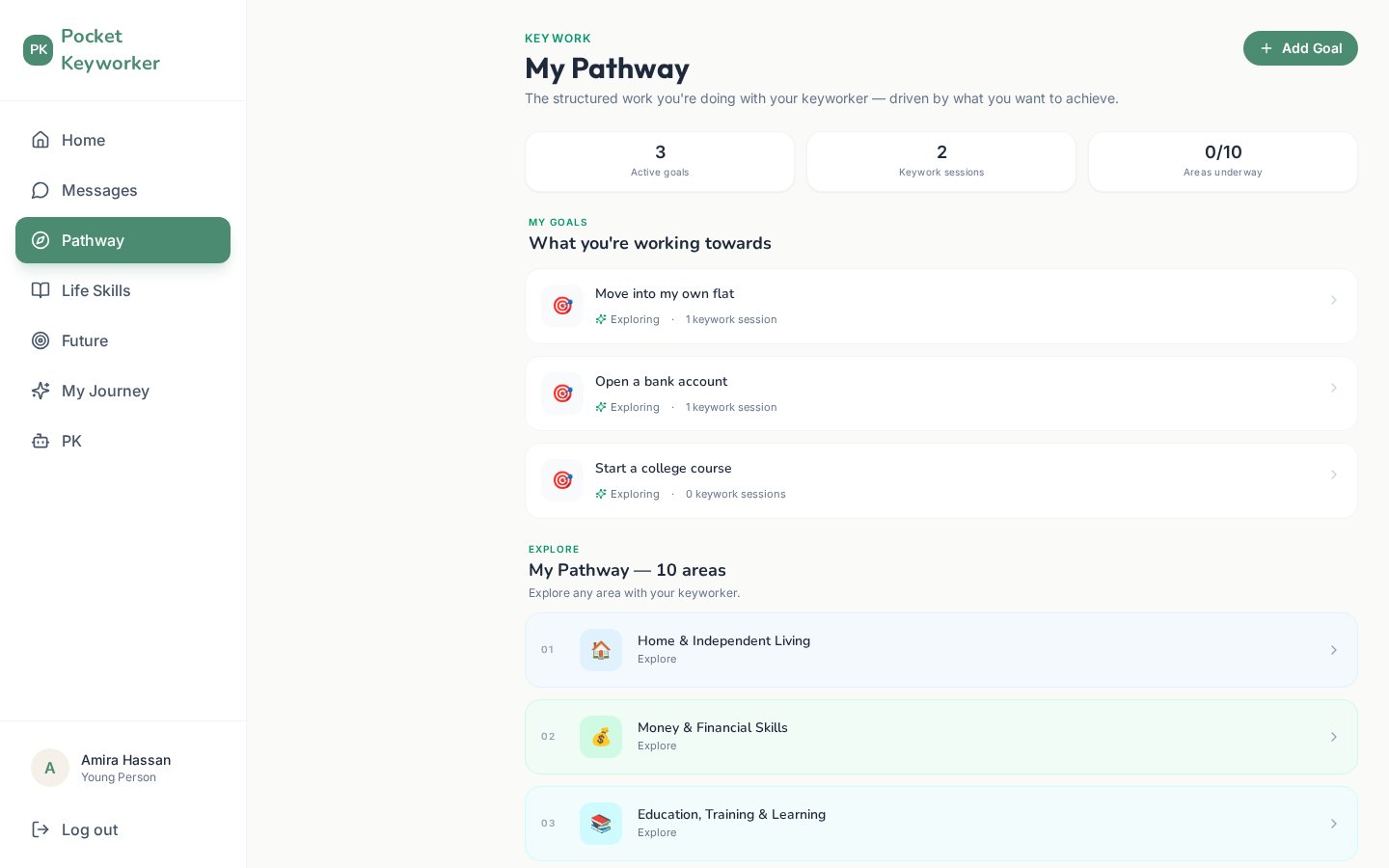Open chevron for Education, Training & Learning
This screenshot has height=868, width=1389.
[1334, 824]
